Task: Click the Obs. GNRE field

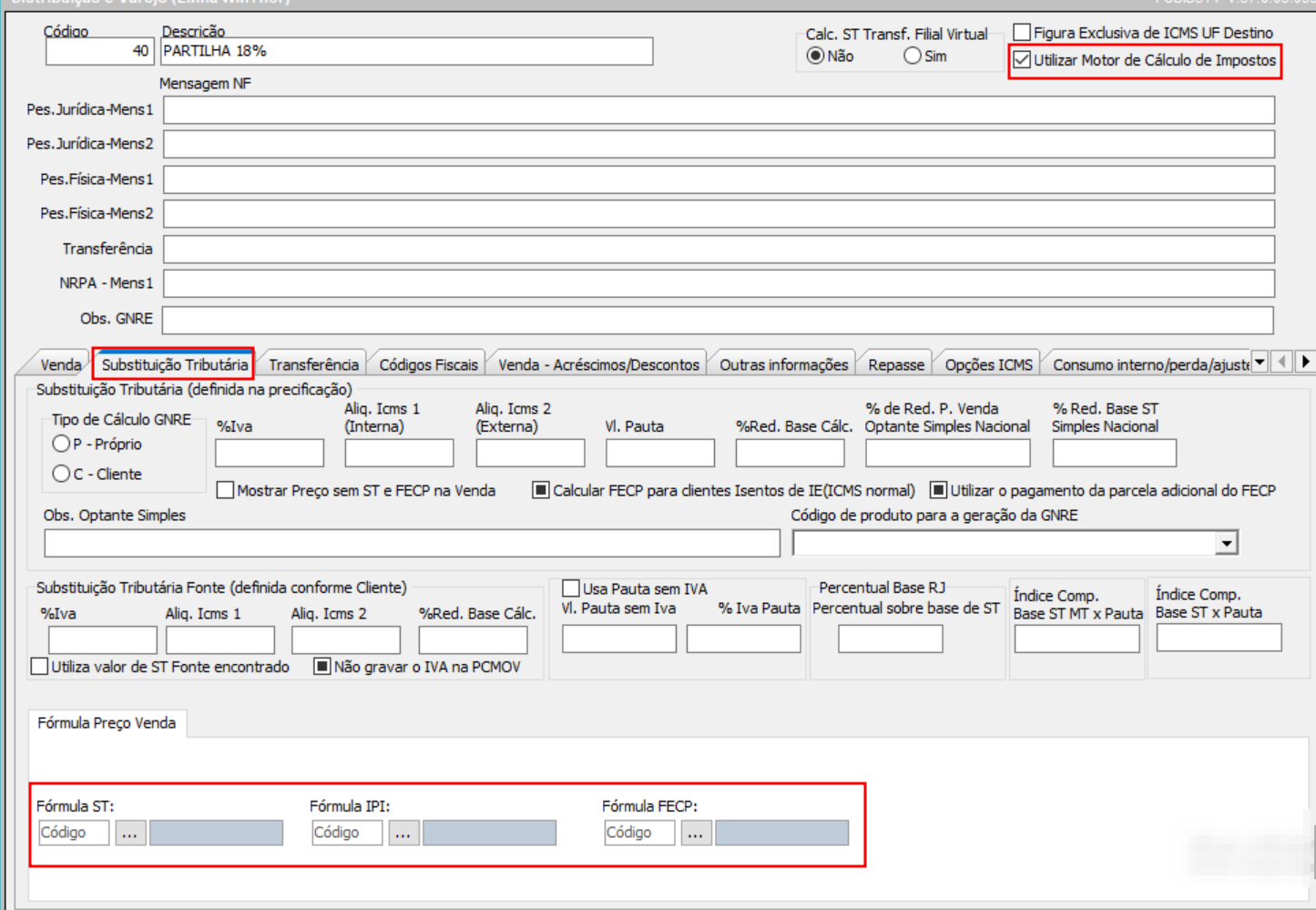Action: point(718,320)
